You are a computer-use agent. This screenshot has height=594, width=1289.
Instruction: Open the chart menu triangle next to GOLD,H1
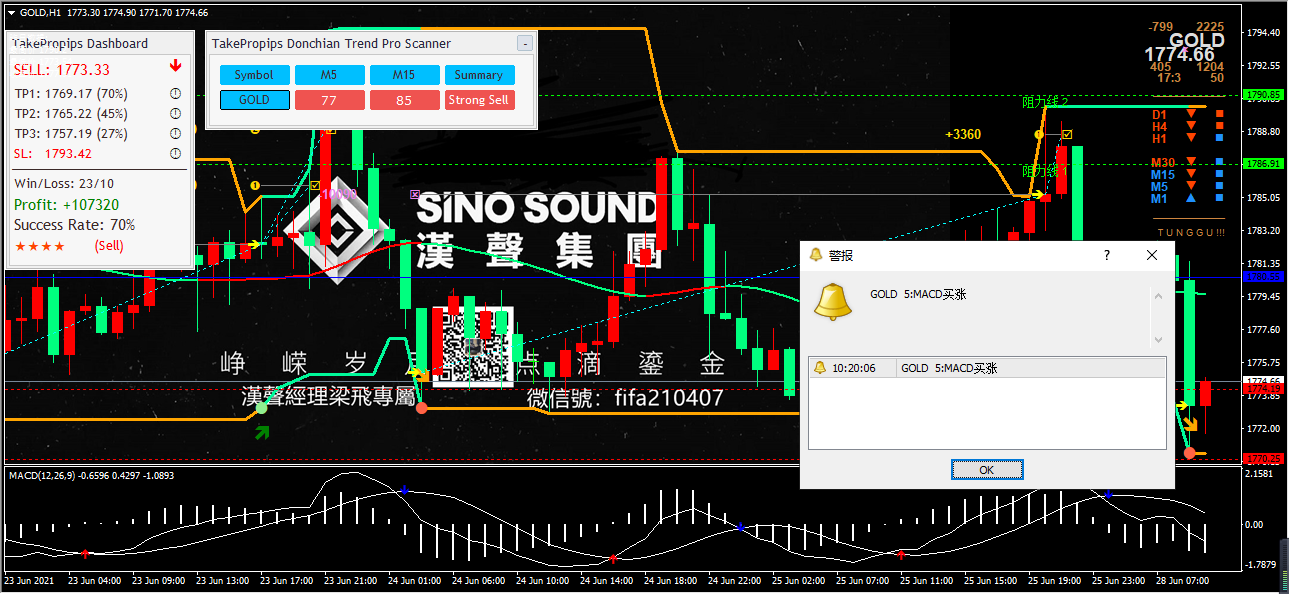[x=11, y=12]
